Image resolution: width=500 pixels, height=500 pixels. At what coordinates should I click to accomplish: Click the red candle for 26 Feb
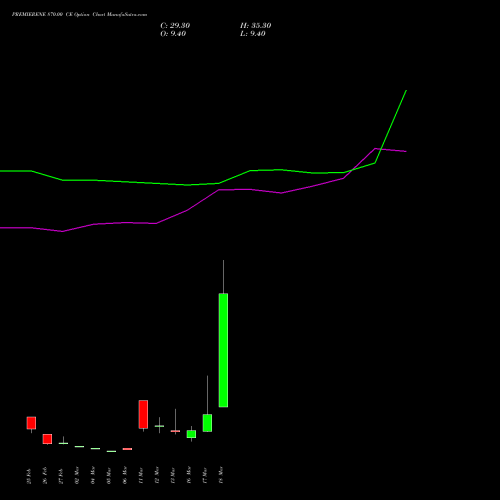point(47,439)
